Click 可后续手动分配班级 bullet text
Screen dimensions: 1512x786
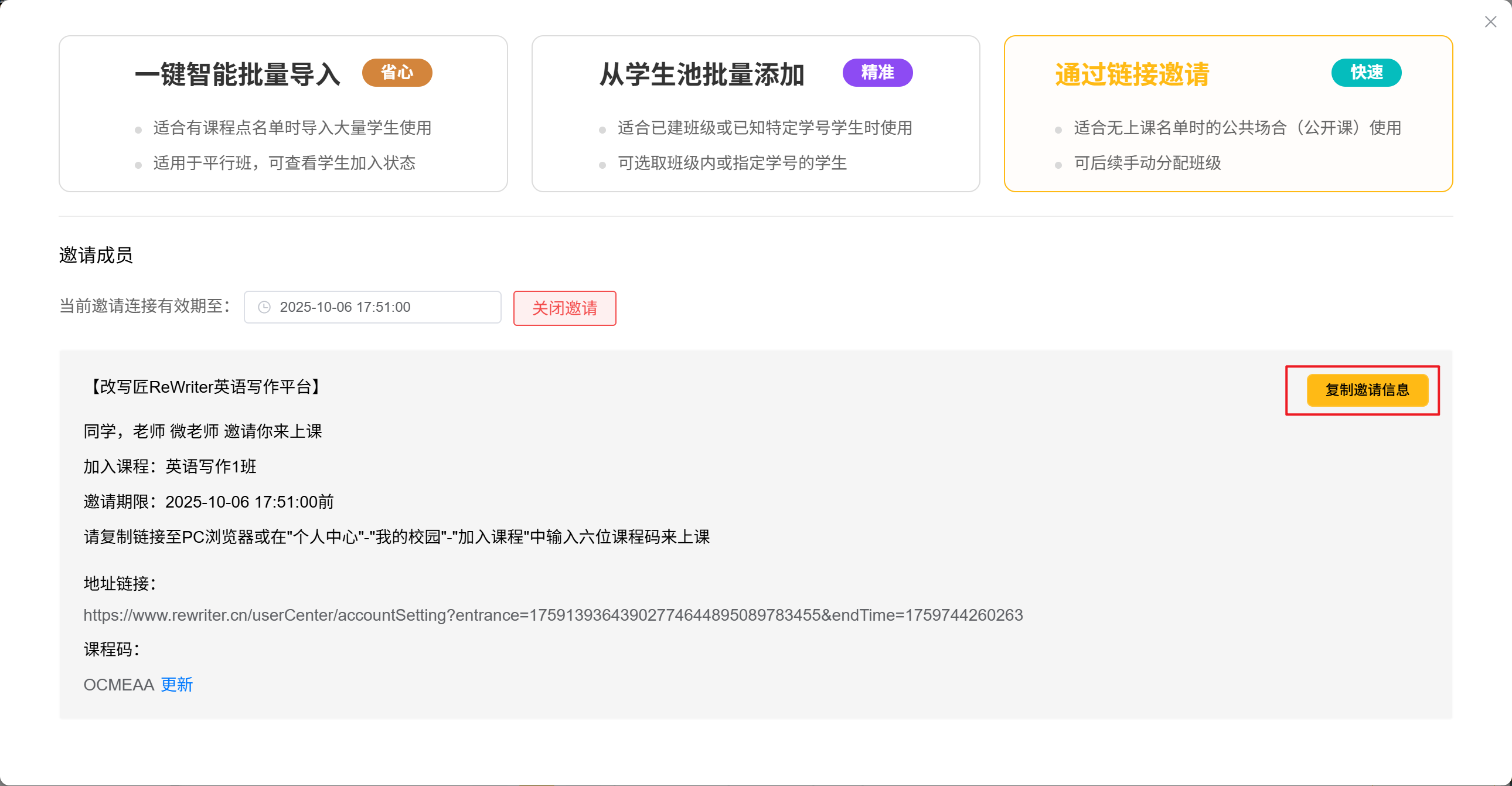point(1147,162)
